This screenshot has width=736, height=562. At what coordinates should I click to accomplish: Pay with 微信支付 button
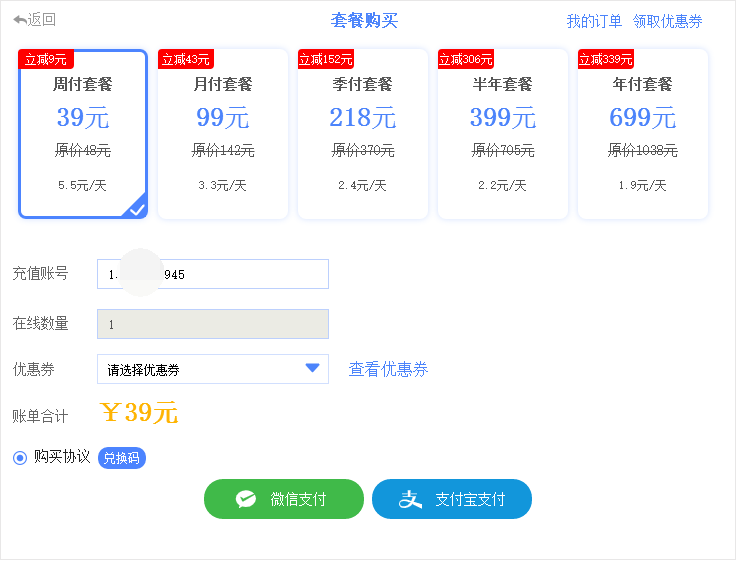[284, 499]
